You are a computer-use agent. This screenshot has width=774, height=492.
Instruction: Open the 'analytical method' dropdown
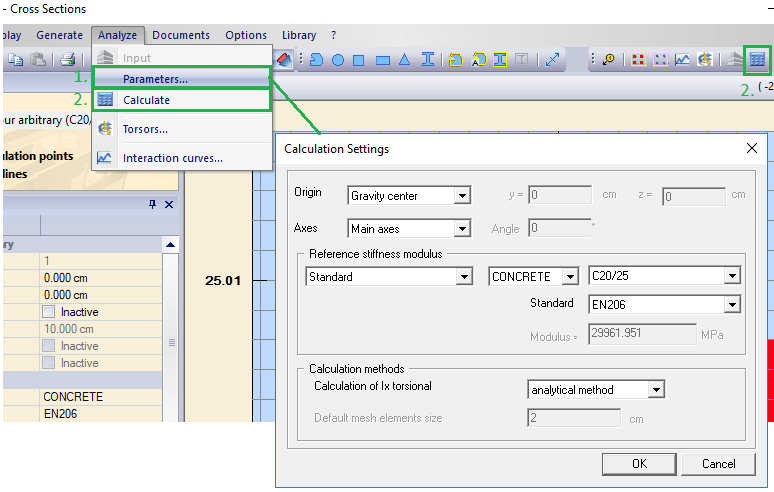[x=656, y=390]
